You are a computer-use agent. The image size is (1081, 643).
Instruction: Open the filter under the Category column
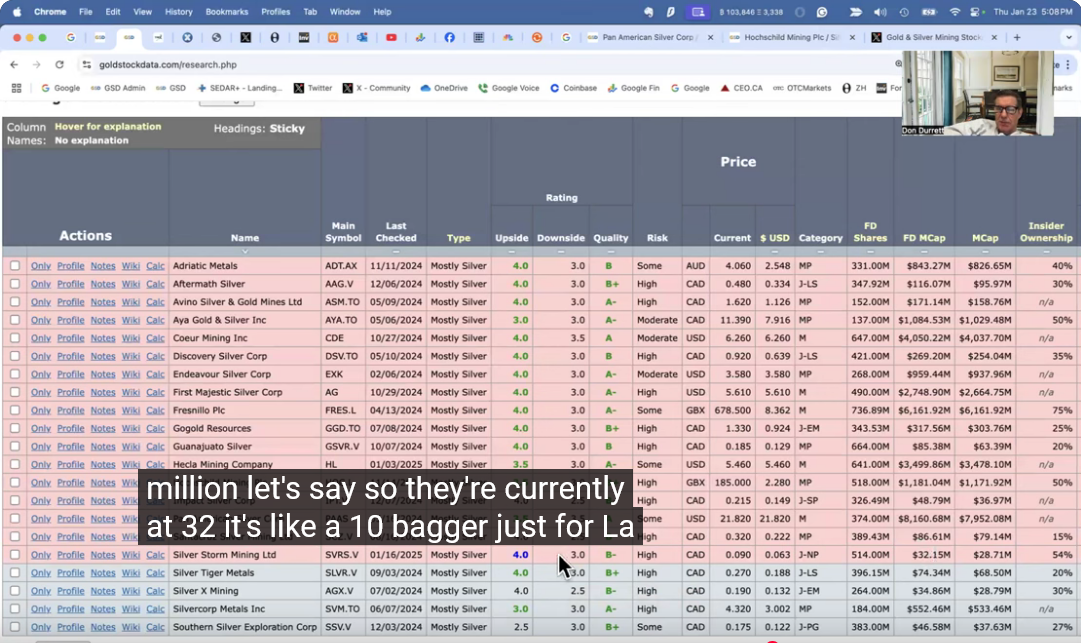820,251
